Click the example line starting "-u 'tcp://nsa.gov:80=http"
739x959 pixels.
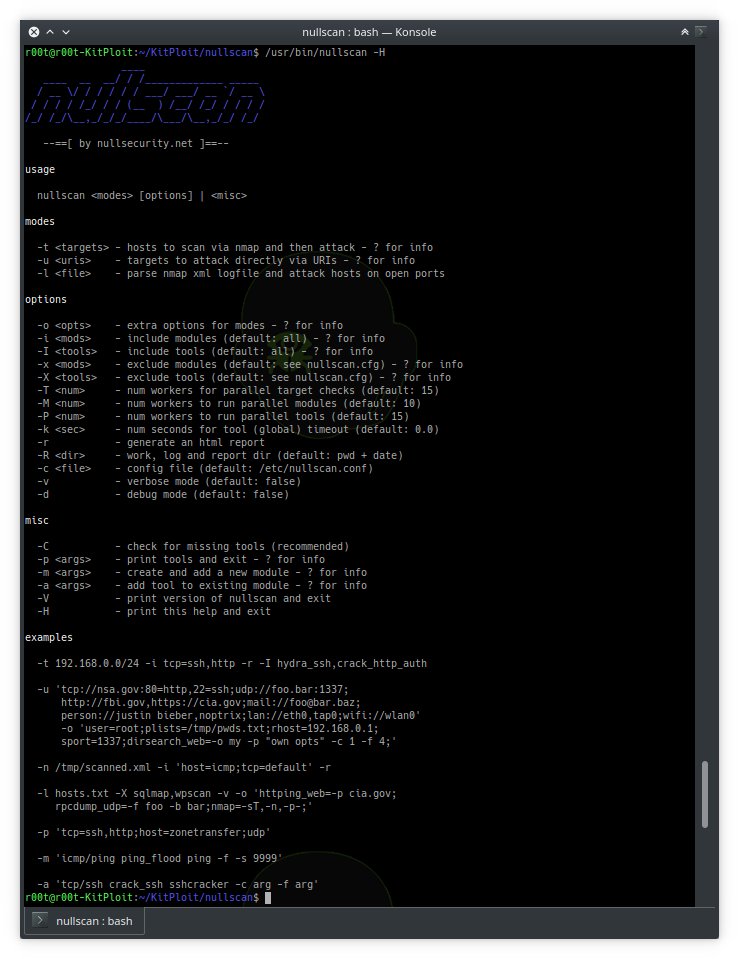193,689
